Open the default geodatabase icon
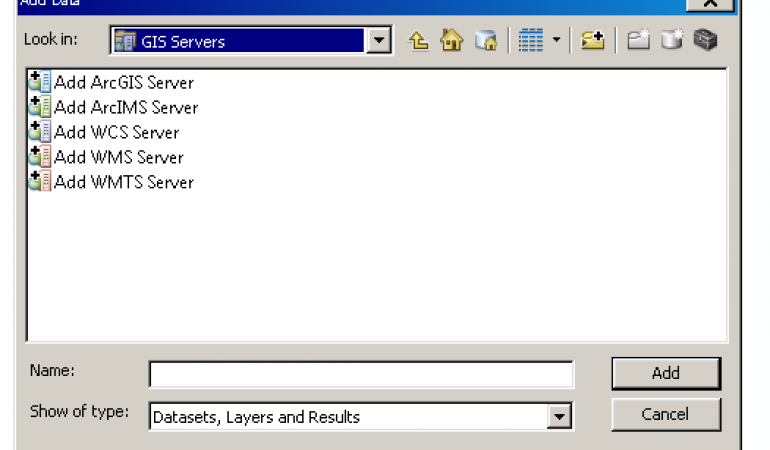 [x=486, y=40]
